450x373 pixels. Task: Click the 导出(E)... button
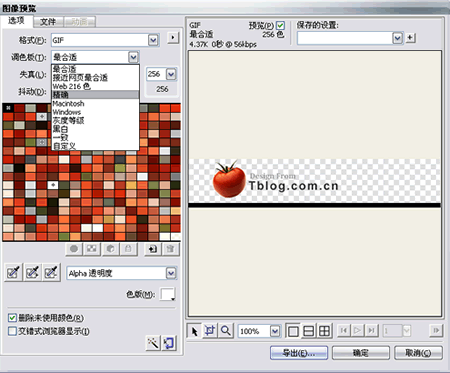pyautogui.click(x=299, y=353)
